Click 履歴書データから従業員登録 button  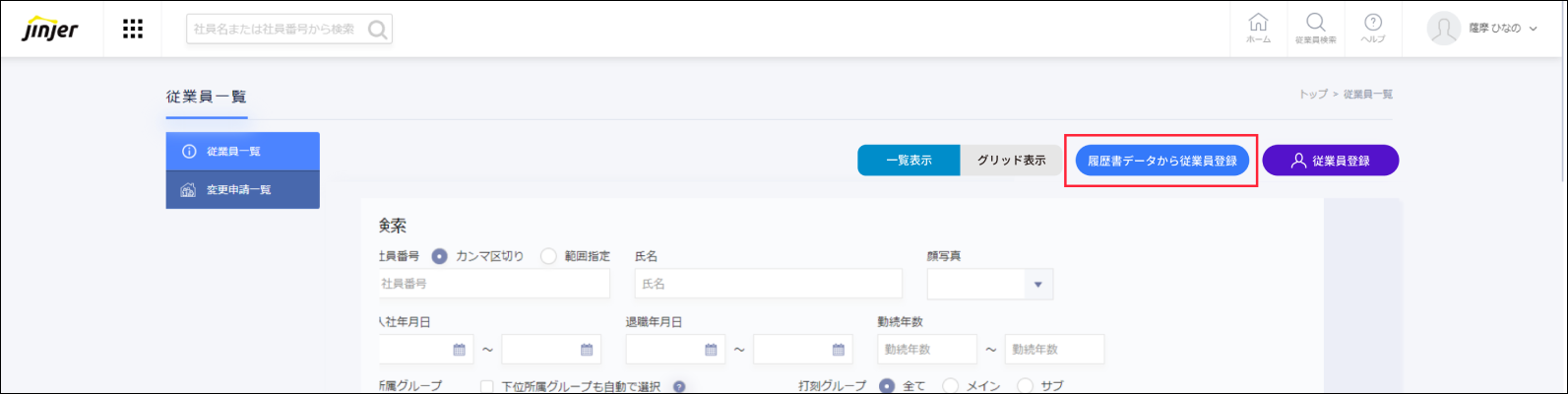click(x=1161, y=161)
